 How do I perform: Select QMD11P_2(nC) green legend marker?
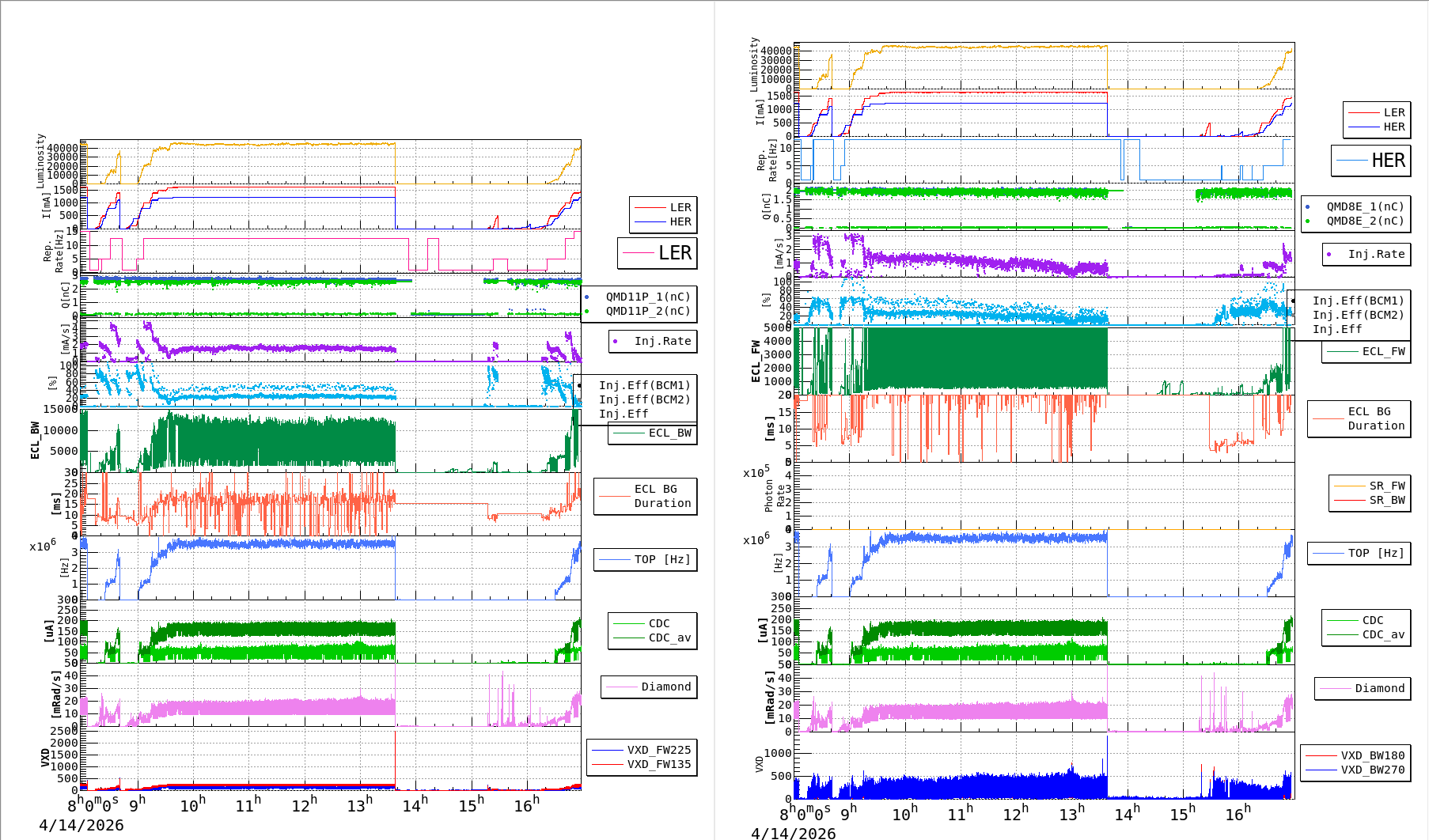coord(587,312)
